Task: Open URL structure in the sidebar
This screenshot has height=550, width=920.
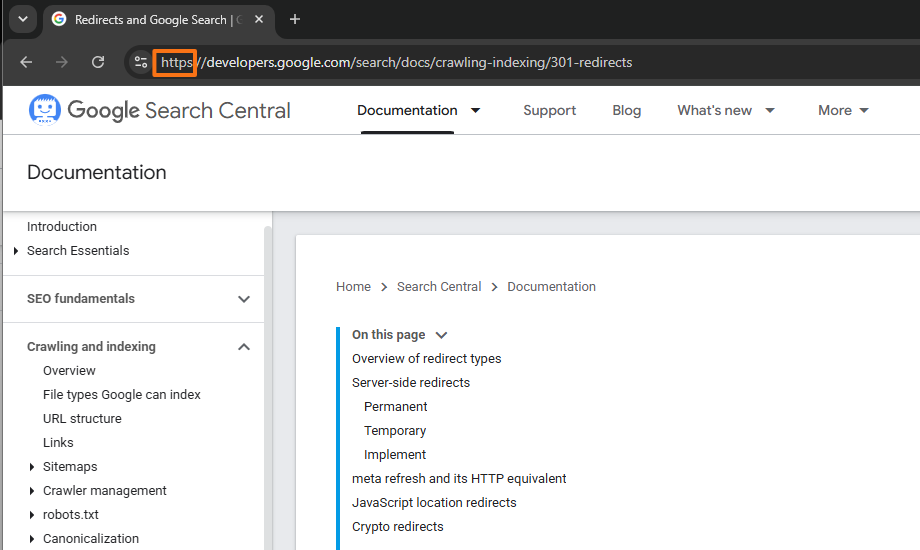Action: click(x=82, y=419)
